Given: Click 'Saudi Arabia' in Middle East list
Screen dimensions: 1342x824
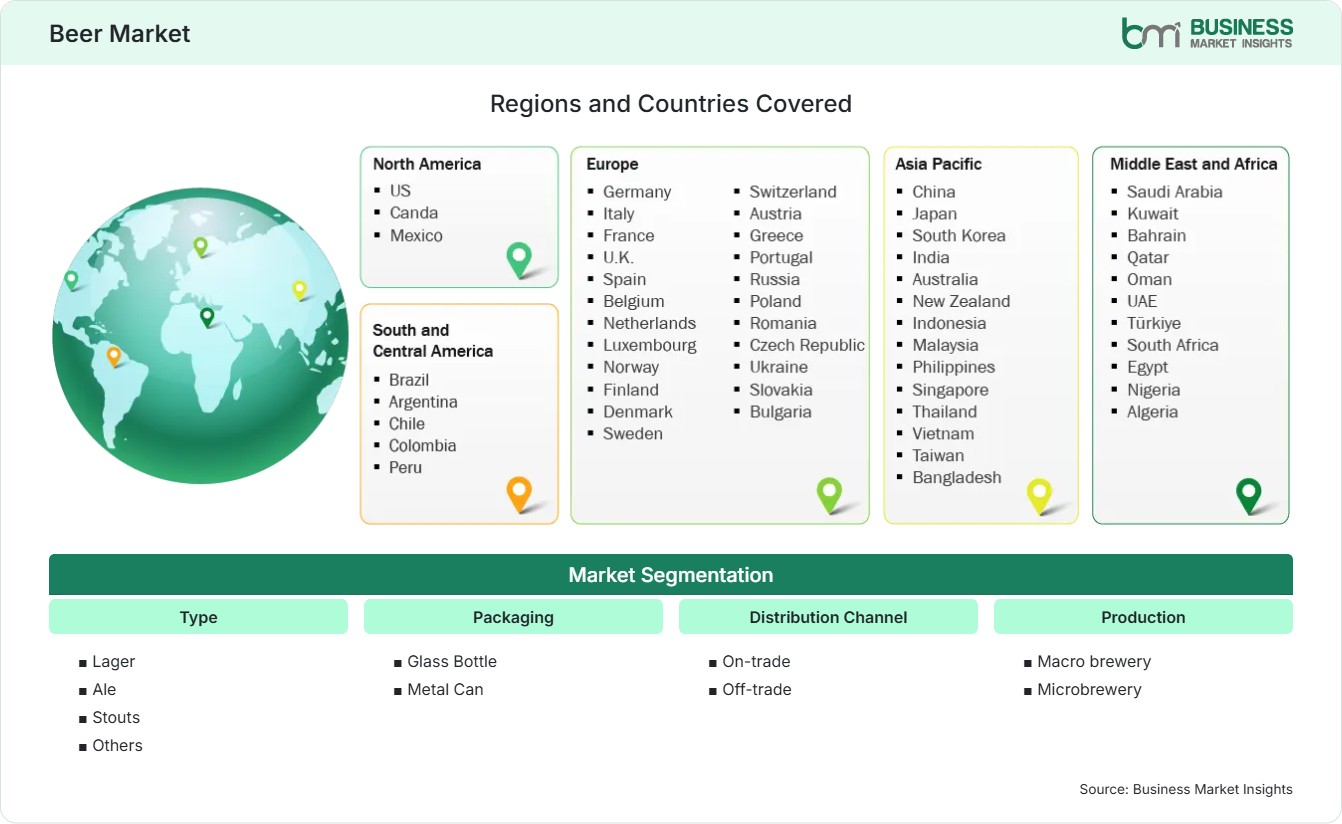Looking at the screenshot, I should pyautogui.click(x=1175, y=191).
